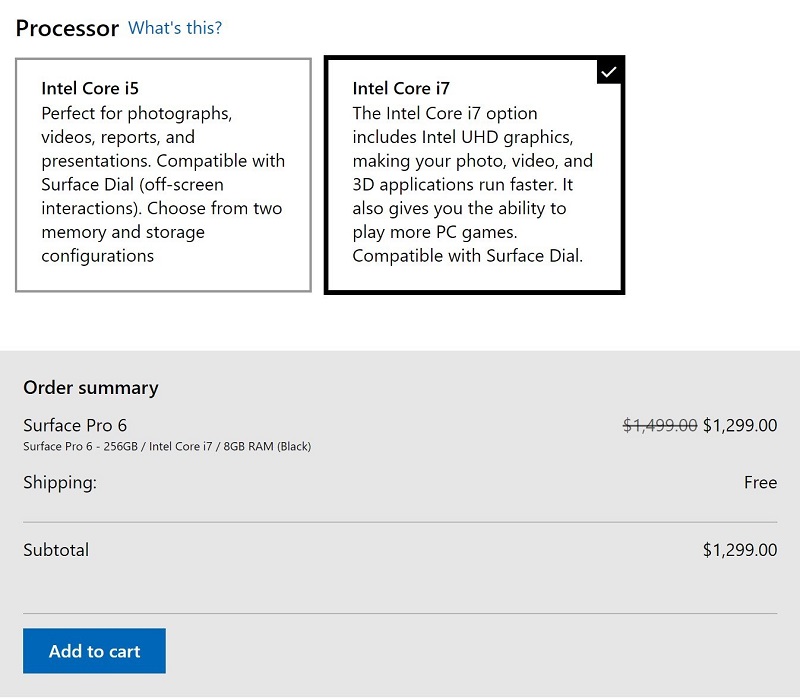This screenshot has width=800, height=699.
Task: Click the Order summary heading
Action: click(91, 388)
